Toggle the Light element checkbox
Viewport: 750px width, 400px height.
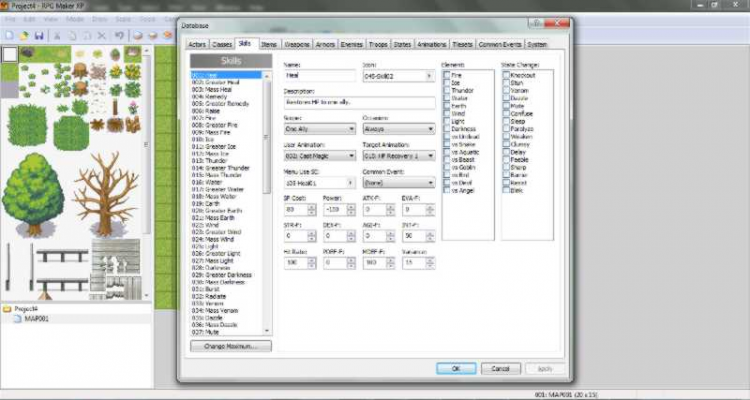click(447, 122)
